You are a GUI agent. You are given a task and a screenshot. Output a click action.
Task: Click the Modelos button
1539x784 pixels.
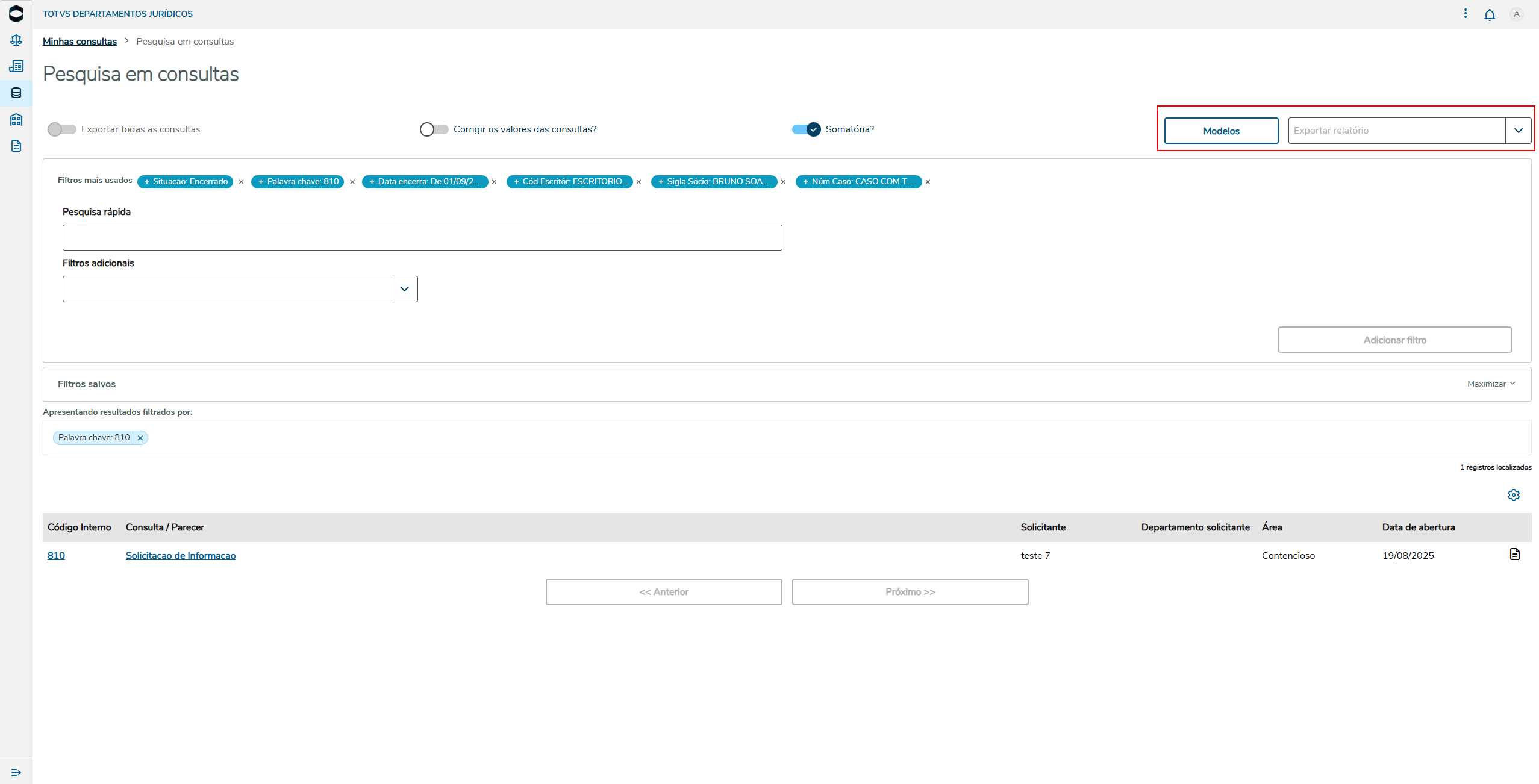point(1220,131)
